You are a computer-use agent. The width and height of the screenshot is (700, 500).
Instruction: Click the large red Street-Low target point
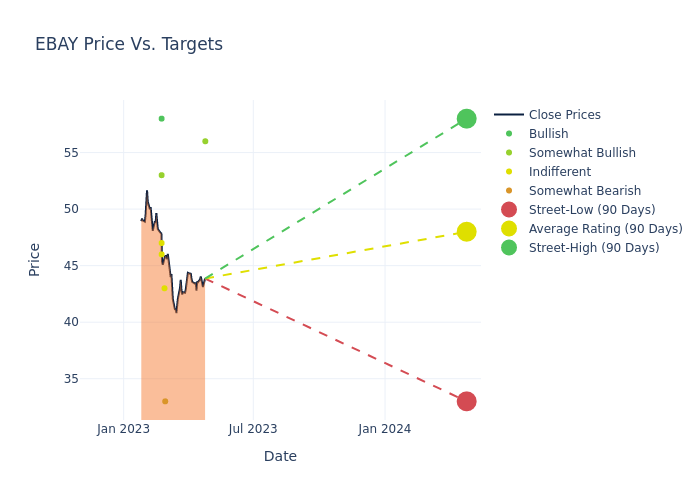(x=466, y=401)
